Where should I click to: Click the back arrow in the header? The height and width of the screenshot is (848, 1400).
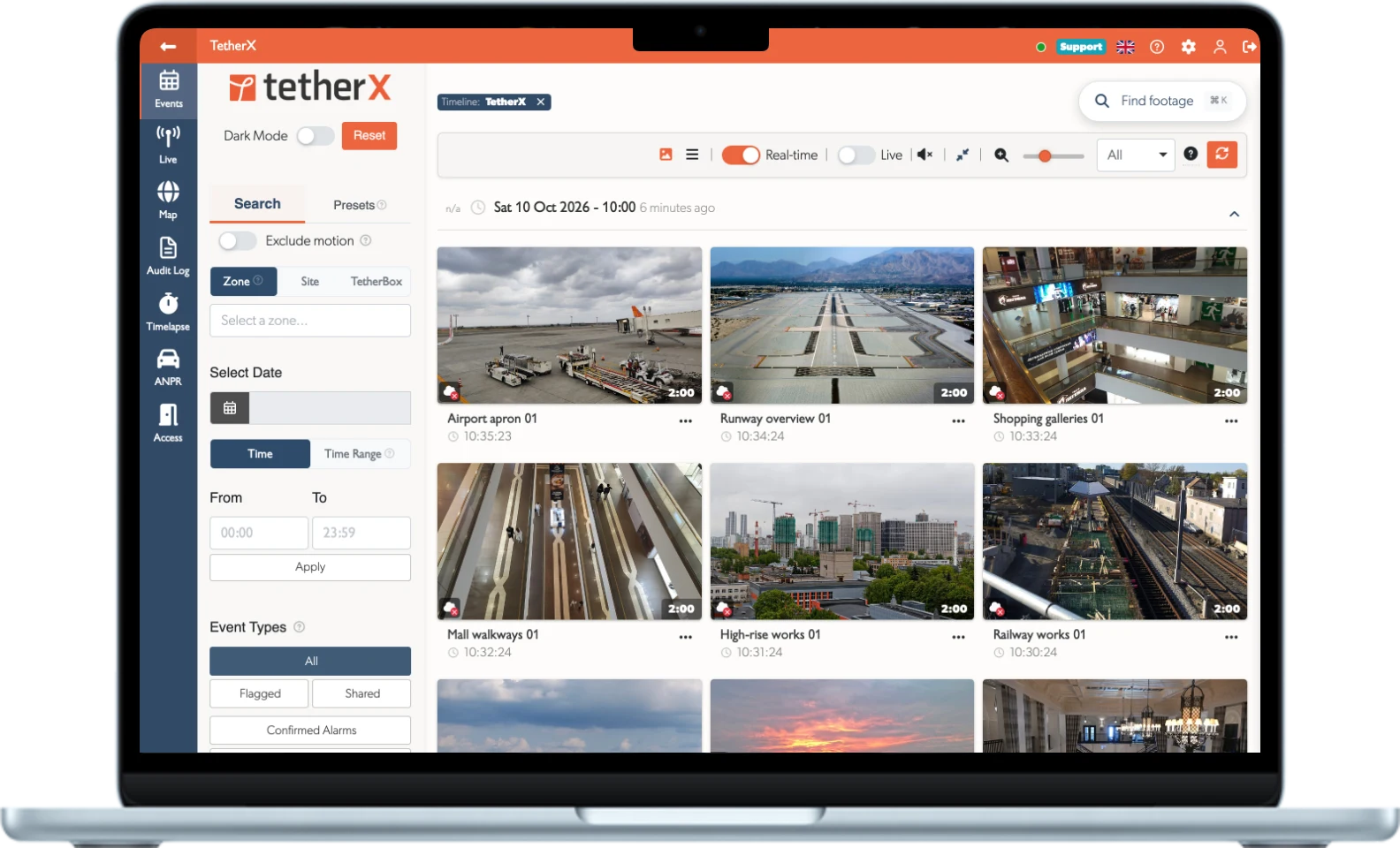[168, 46]
